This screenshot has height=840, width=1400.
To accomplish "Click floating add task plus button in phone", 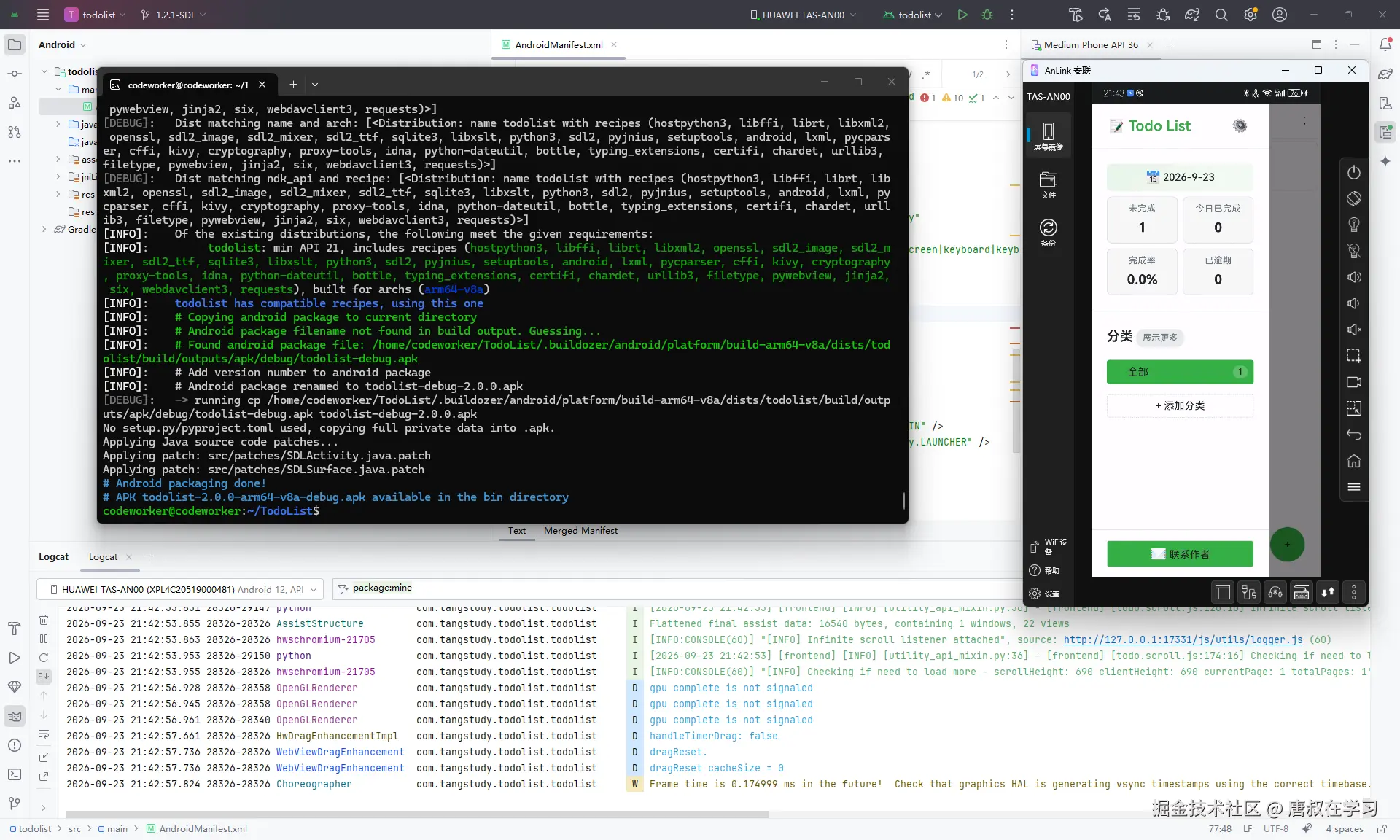I will pyautogui.click(x=1287, y=545).
